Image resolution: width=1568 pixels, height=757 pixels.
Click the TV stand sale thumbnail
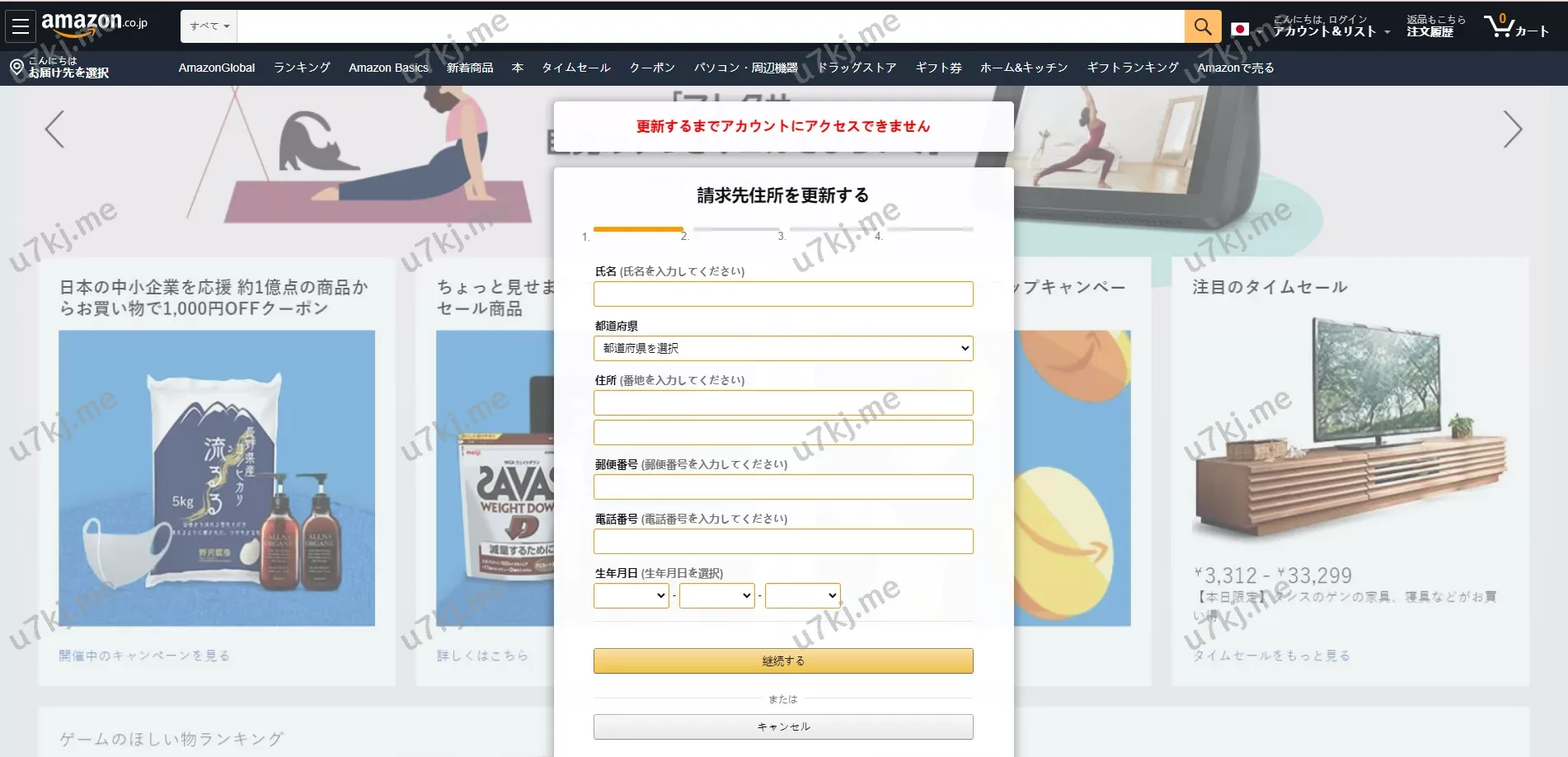(1350, 429)
